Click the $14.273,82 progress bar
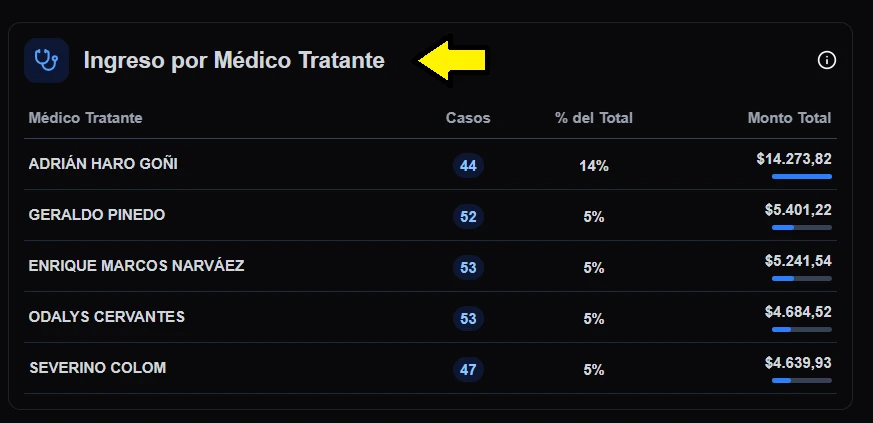The width and height of the screenshot is (873, 423). (801, 176)
